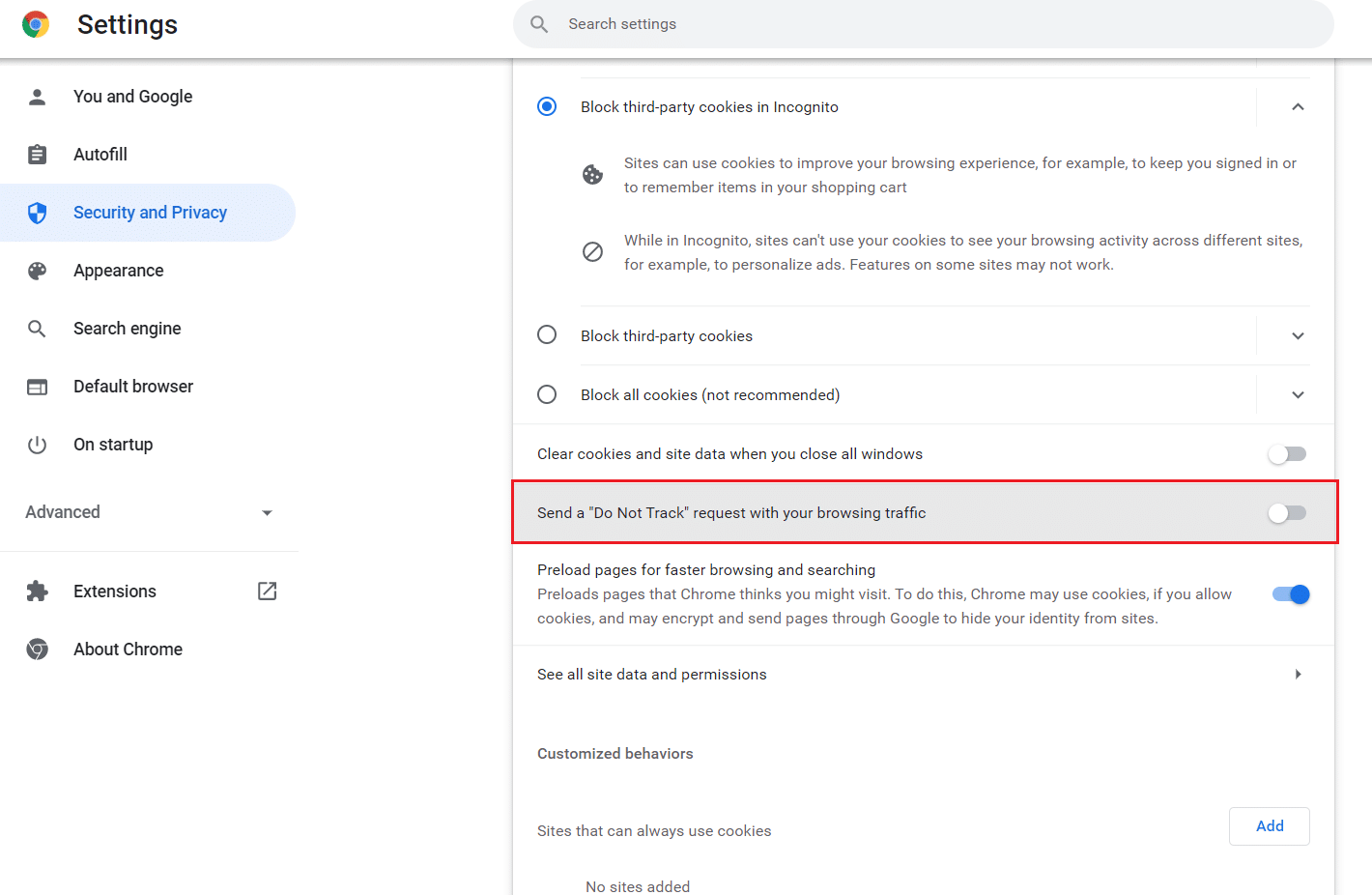The width and height of the screenshot is (1372, 895).
Task: Click the Extensions open-in-new-tab icon
Action: coord(268,592)
